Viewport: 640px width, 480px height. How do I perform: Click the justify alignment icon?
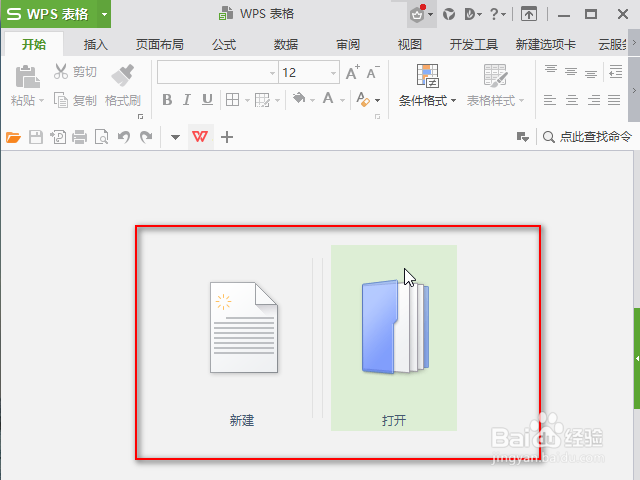(614, 100)
